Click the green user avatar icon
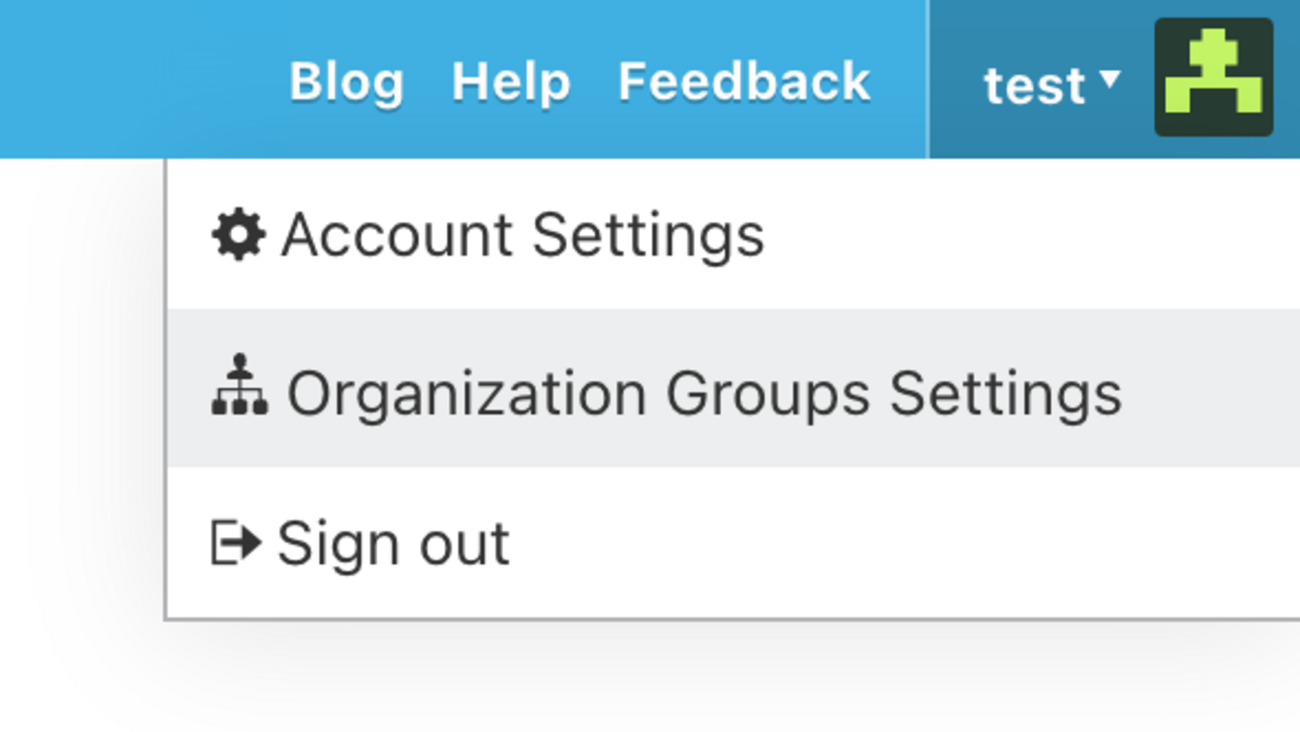1300x732 pixels. (1213, 78)
